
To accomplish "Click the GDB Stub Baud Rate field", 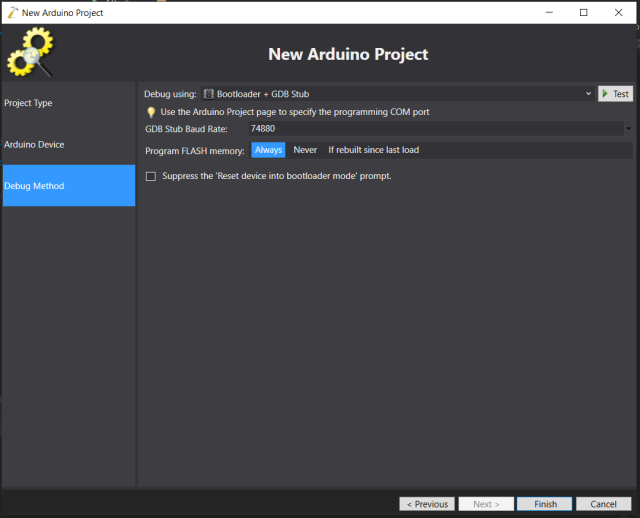I will [x=436, y=129].
